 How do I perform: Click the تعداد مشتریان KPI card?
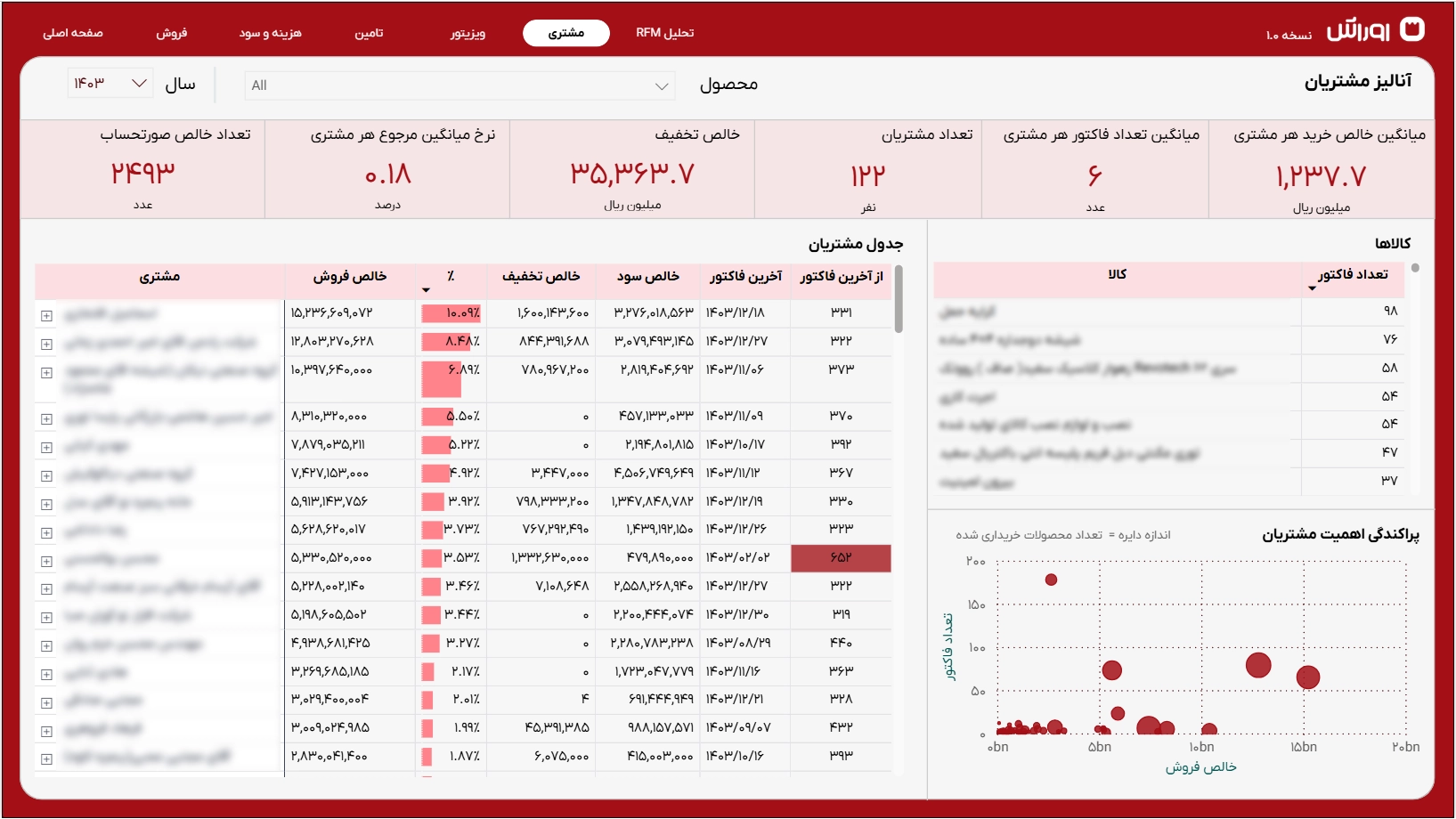click(867, 169)
